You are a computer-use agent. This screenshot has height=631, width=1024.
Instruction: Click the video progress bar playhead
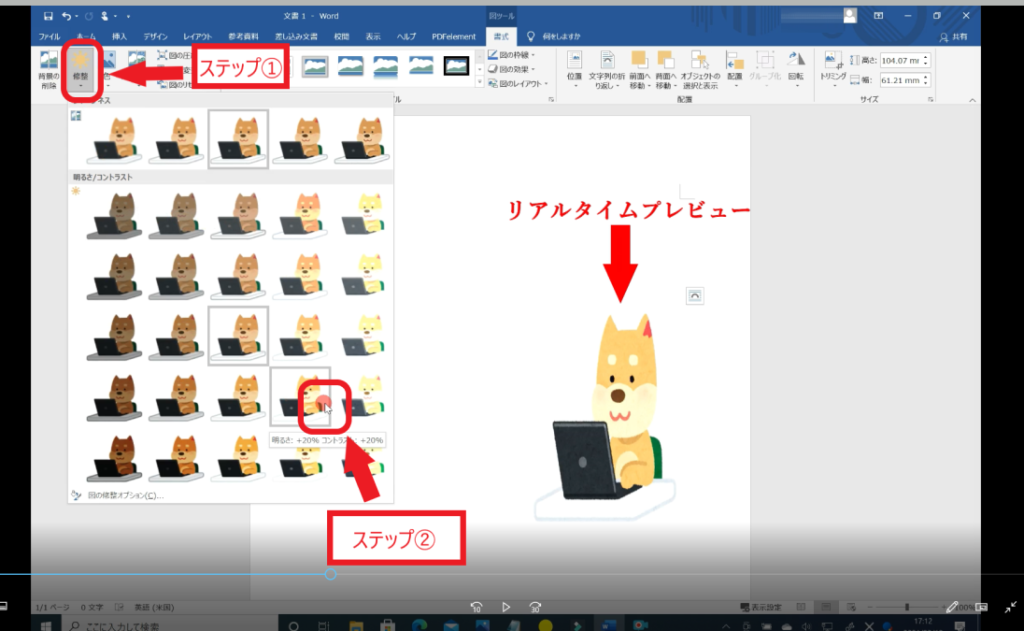point(330,574)
